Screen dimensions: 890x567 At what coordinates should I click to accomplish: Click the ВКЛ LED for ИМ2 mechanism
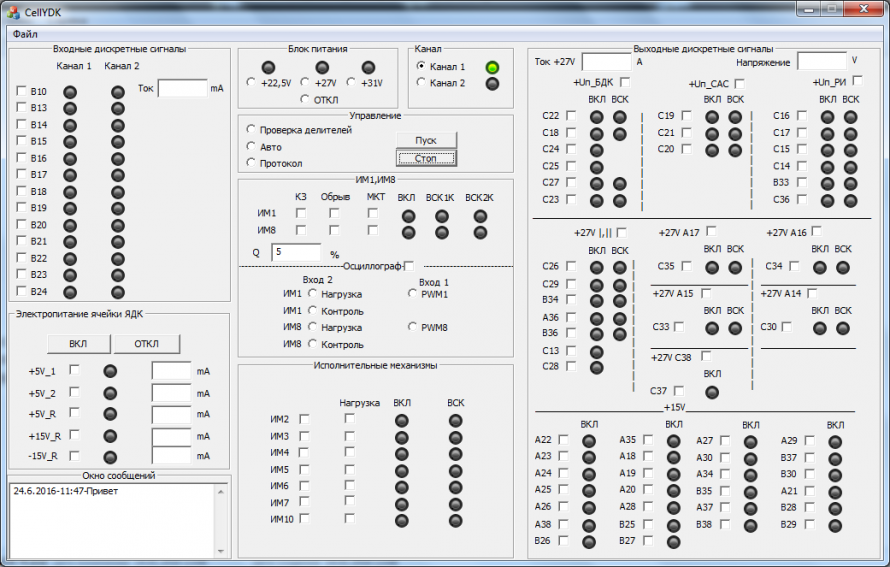click(x=402, y=420)
